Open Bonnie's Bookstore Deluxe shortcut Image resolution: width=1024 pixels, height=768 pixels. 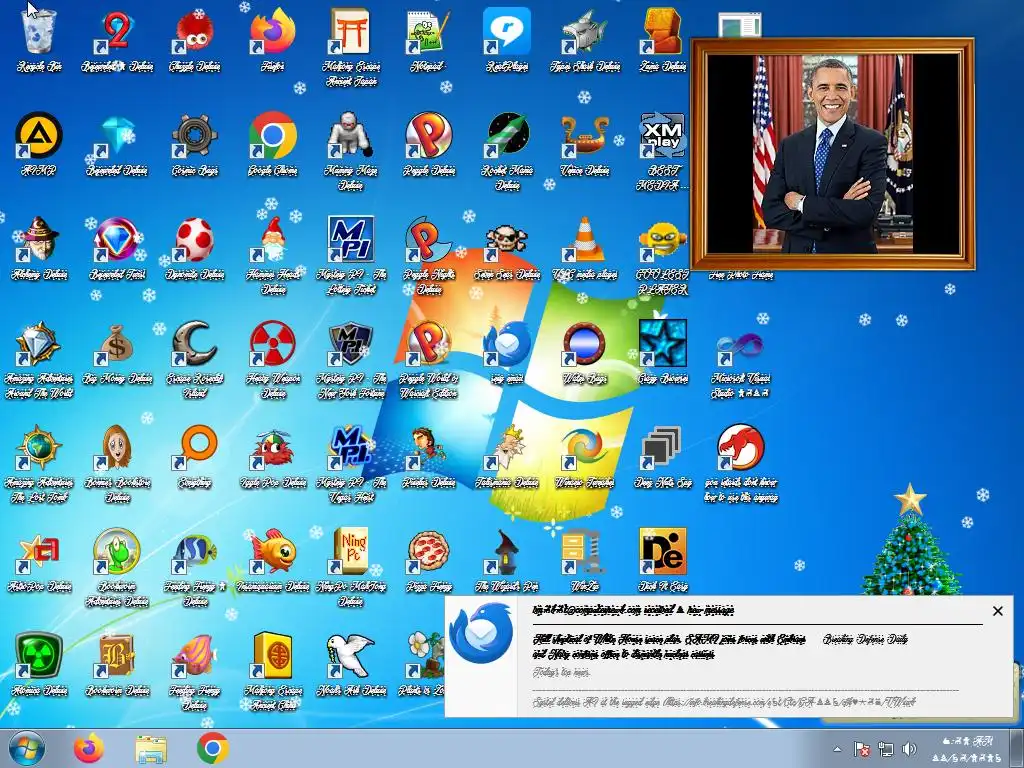(117, 447)
